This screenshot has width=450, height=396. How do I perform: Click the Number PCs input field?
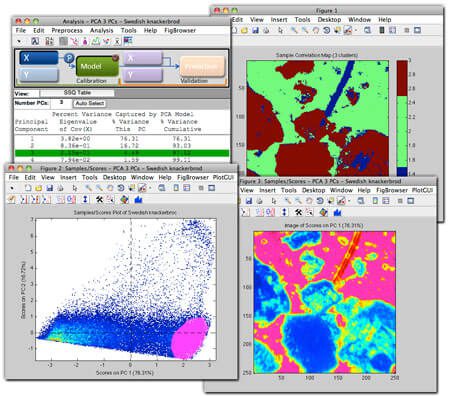(61, 103)
